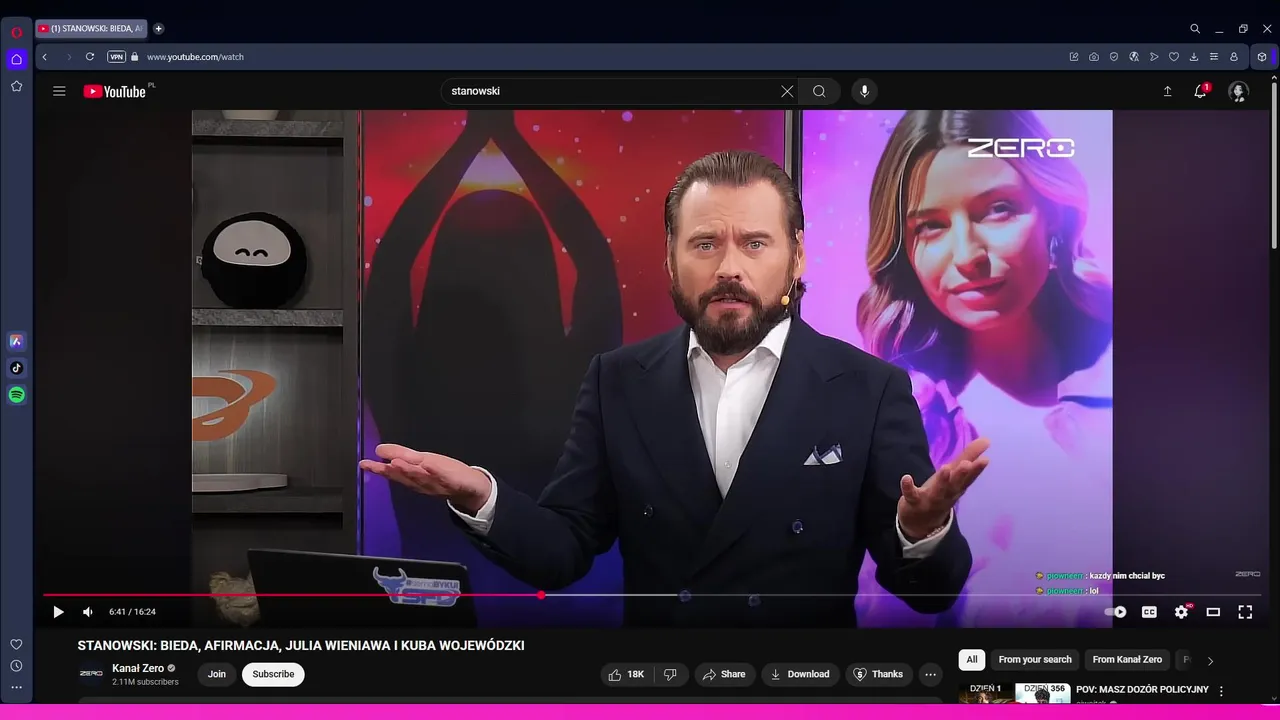Open the POV: MASZ DOZÓR POLICYJNY title

[1142, 689]
